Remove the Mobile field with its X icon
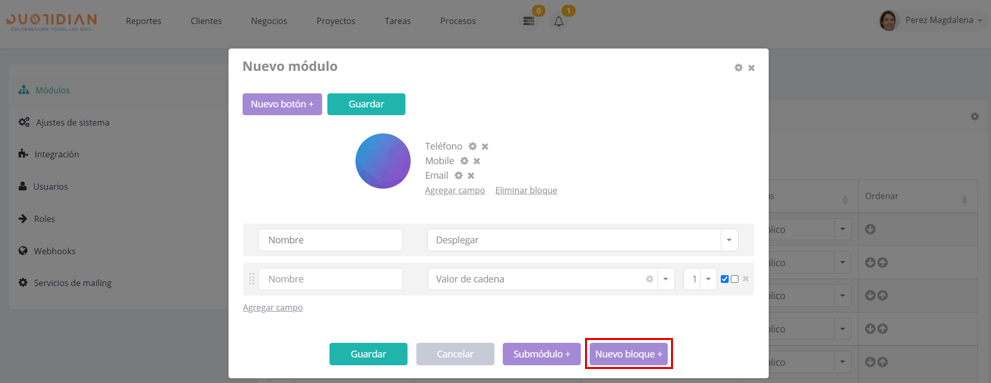This screenshot has height=383, width=991. [x=477, y=161]
